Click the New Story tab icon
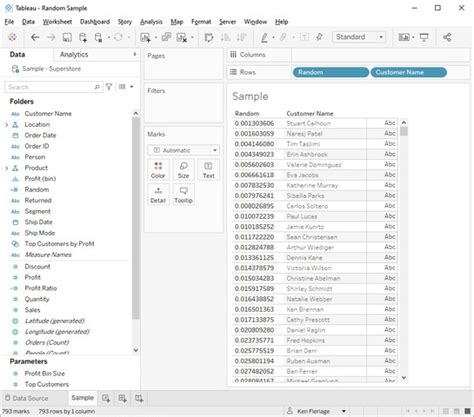 tap(139, 398)
